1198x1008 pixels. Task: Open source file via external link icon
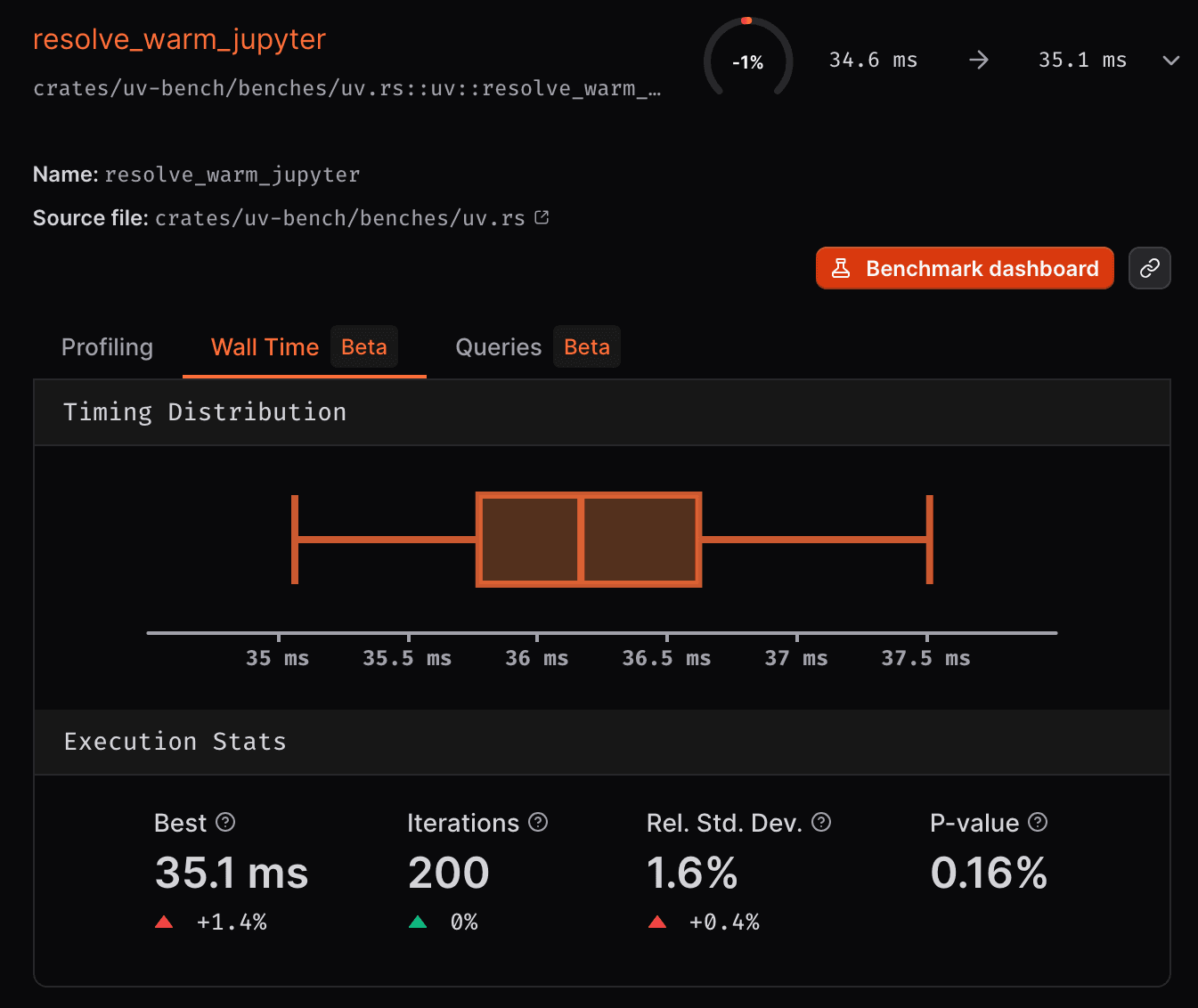542,216
